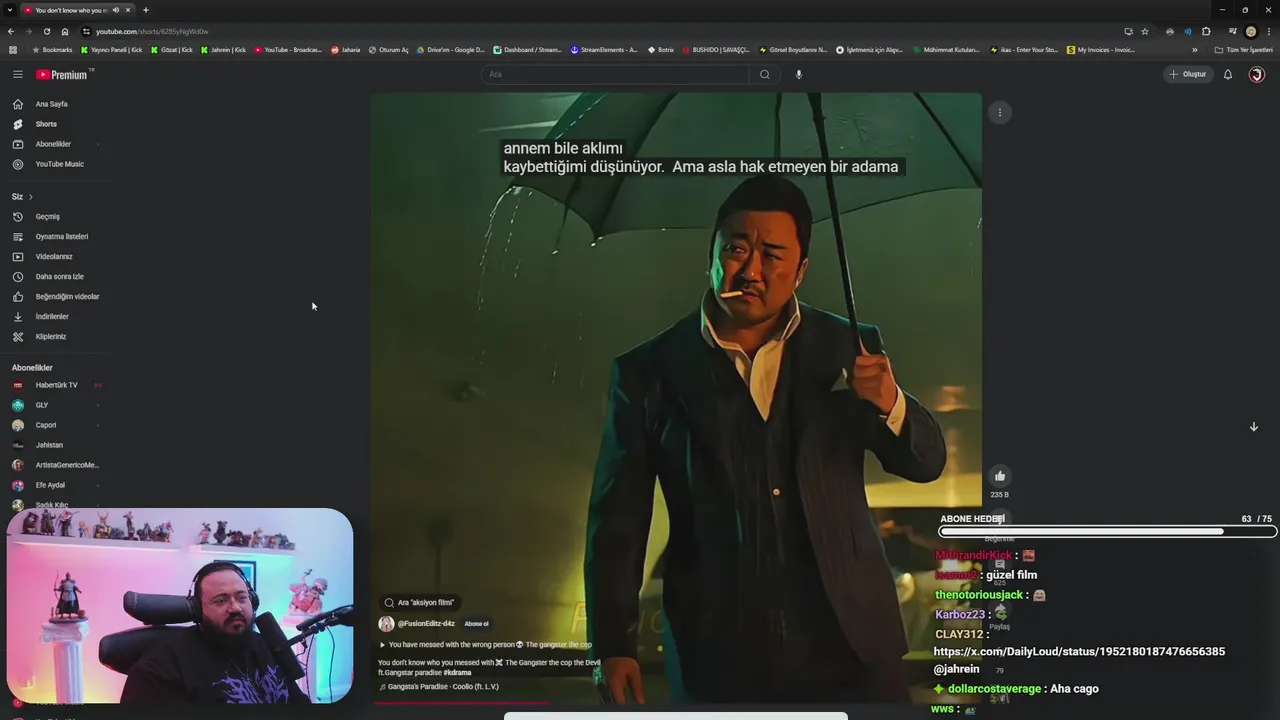Open YouTube notifications bell
This screenshot has width=1280, height=720.
tap(1228, 74)
